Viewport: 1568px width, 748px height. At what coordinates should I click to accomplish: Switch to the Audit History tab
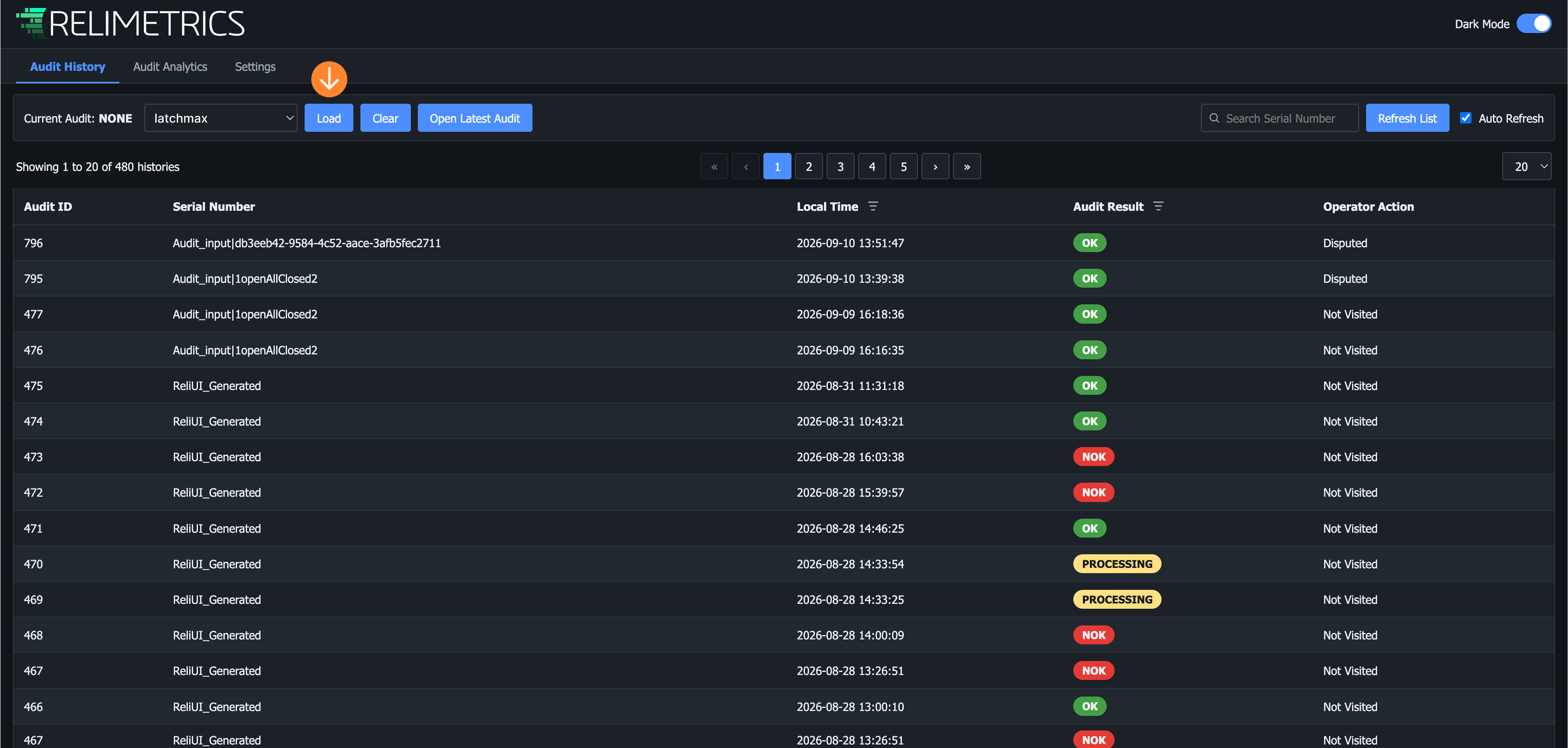(x=67, y=67)
